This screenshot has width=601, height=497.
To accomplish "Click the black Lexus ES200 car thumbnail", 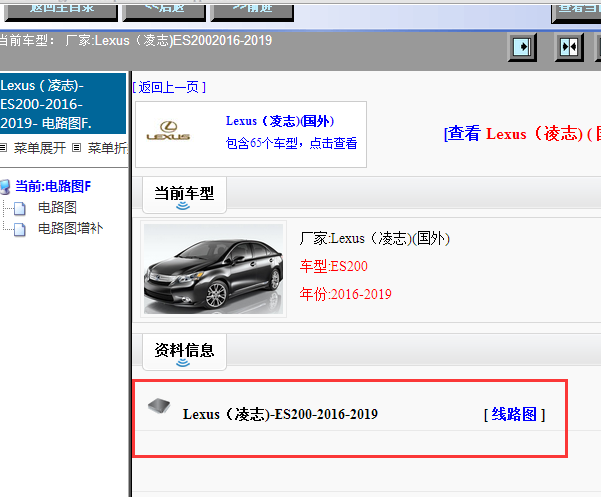I will click(213, 269).
